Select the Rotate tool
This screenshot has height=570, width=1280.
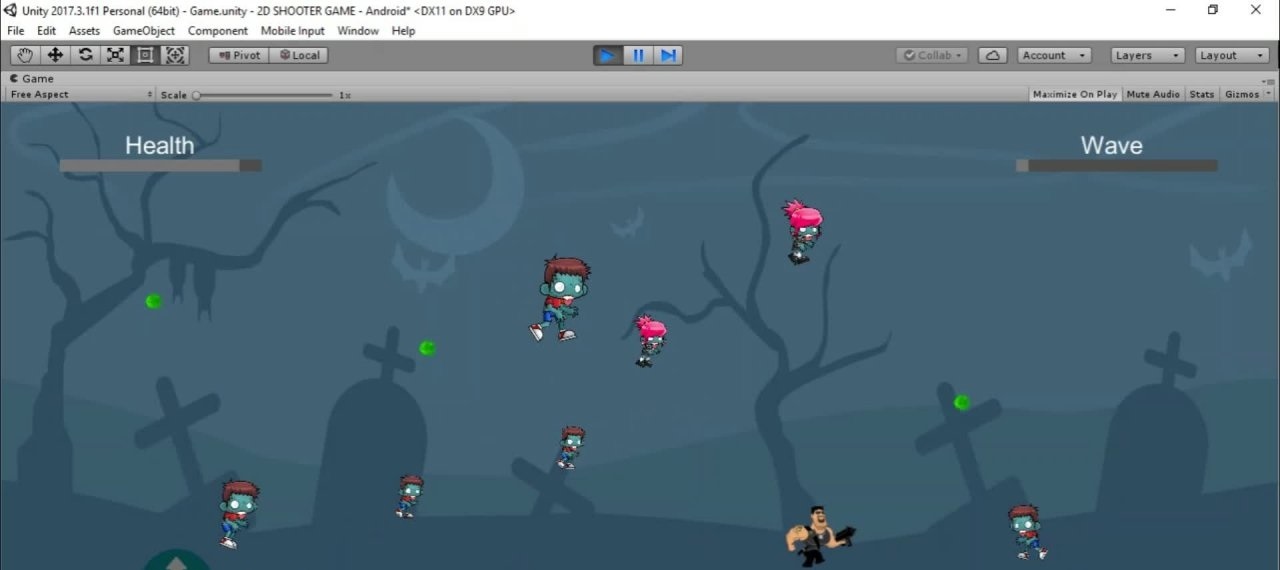coord(85,55)
